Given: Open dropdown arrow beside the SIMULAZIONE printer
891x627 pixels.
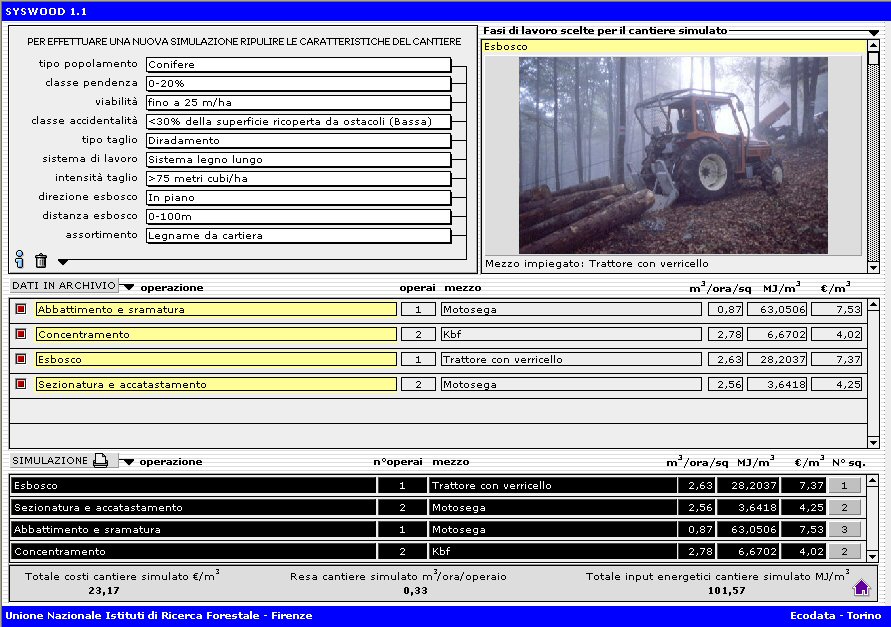Looking at the screenshot, I should [128, 462].
